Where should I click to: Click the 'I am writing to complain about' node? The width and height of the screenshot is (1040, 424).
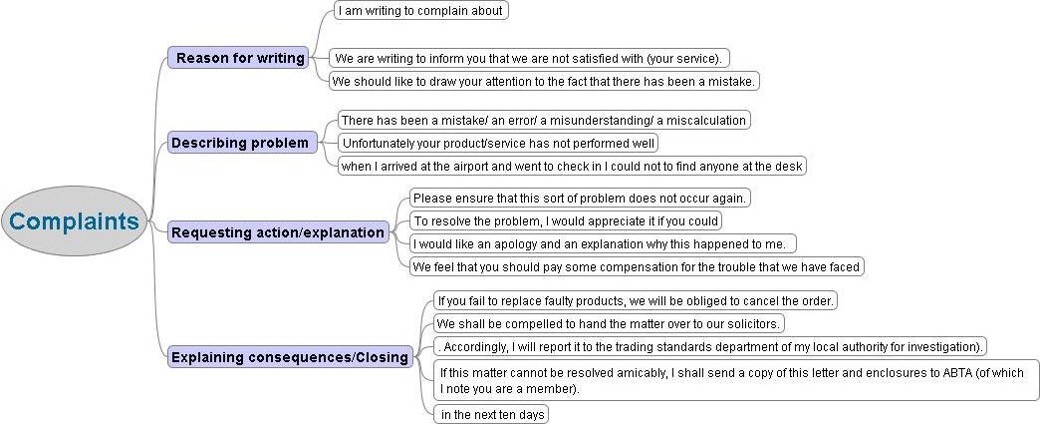coord(421,11)
